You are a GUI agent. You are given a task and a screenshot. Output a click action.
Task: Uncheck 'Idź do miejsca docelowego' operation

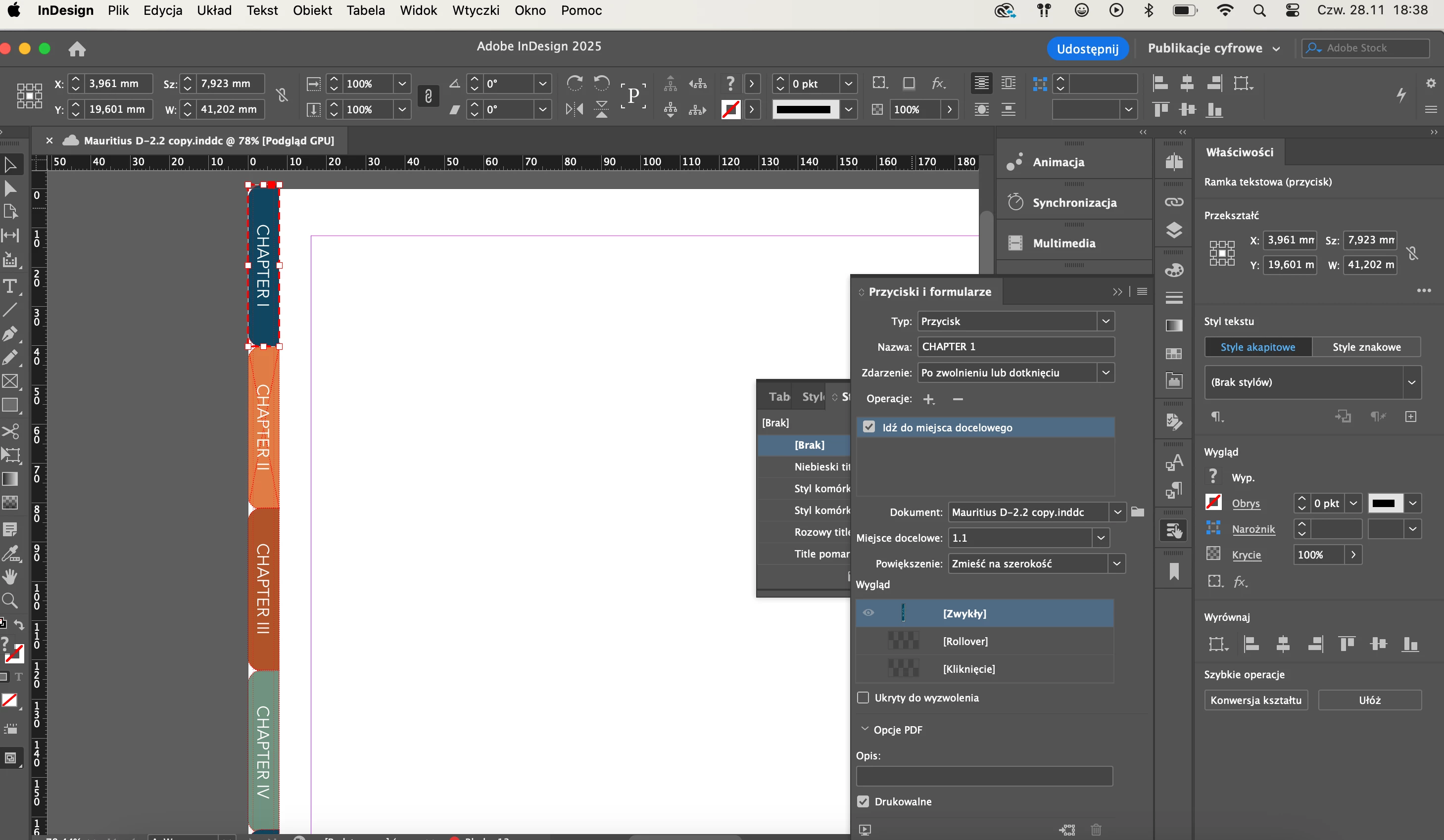(869, 427)
